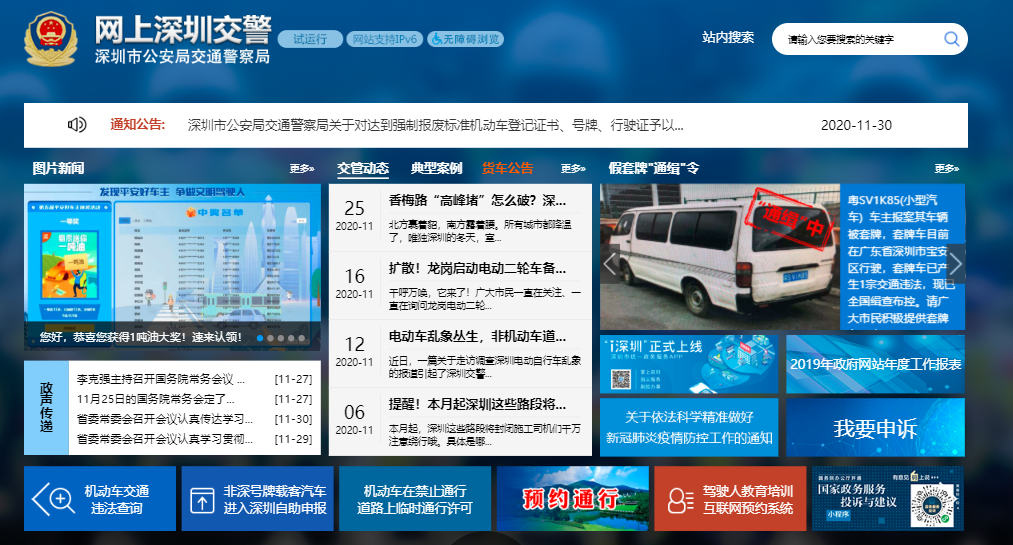Open 11月25日的国务院常务会定了 item
The image size is (1013, 545).
coord(156,400)
